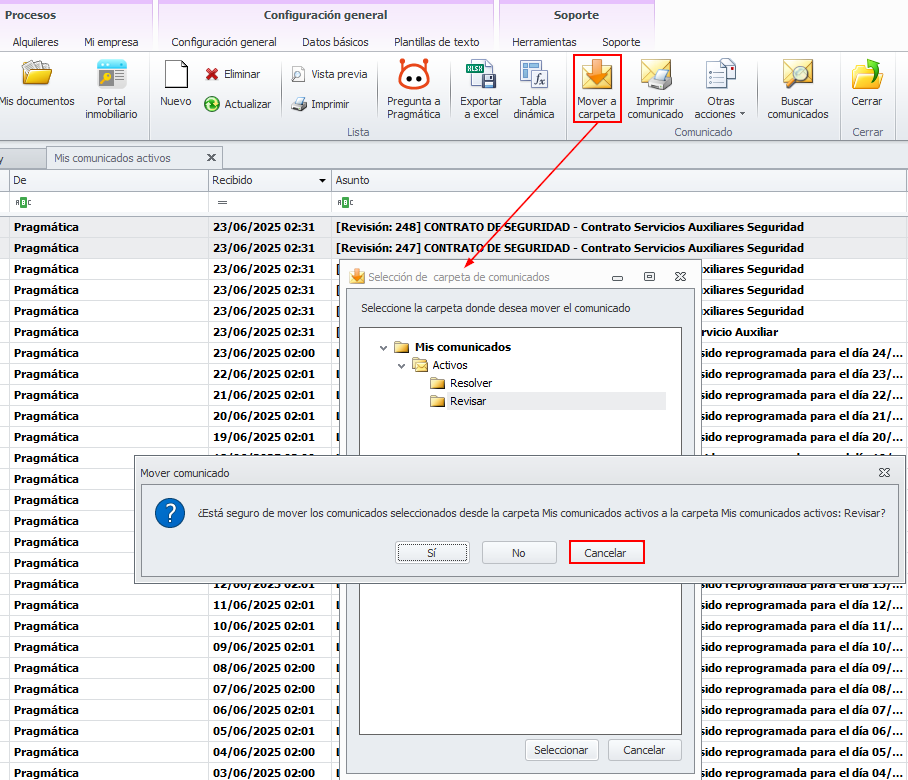Select Mis comunicados folder in tree
This screenshot has width=908, height=780.
(x=463, y=347)
